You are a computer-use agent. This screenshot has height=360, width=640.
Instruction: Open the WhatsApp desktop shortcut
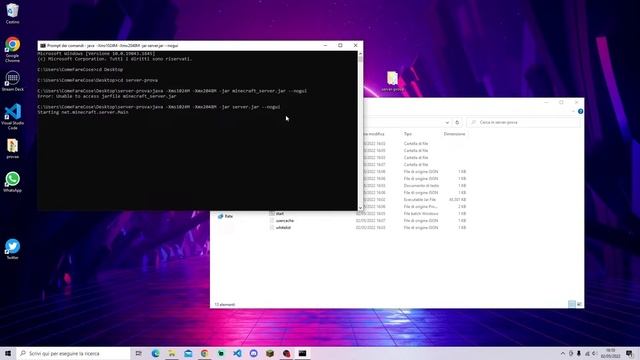pyautogui.click(x=12, y=182)
